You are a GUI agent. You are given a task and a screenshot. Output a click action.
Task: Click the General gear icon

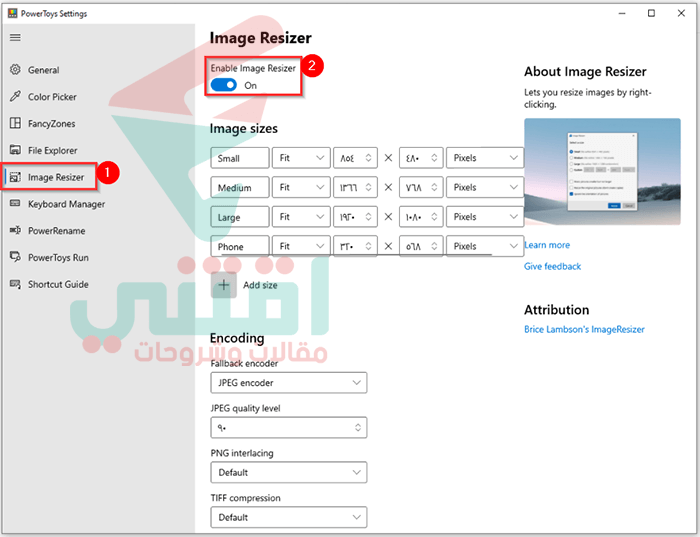[15, 70]
